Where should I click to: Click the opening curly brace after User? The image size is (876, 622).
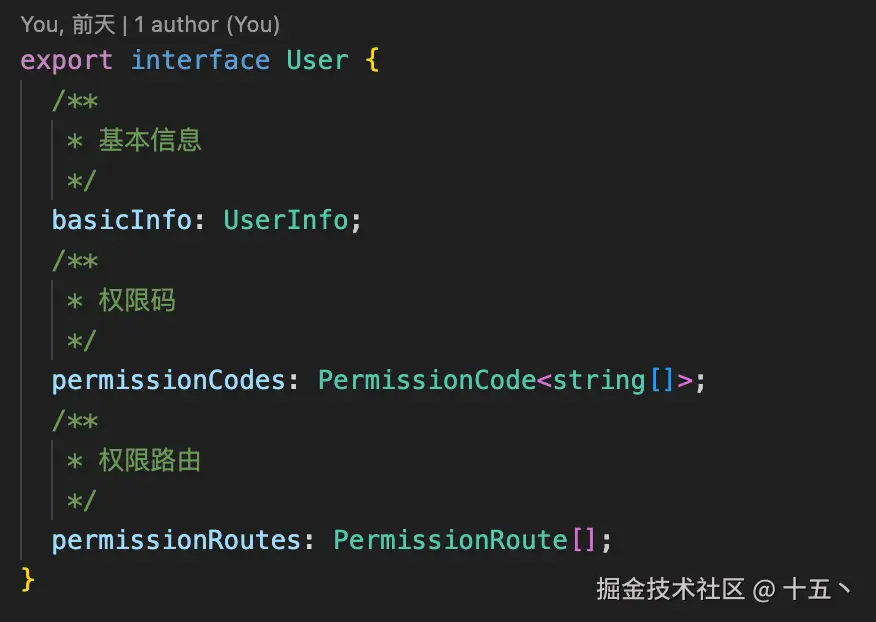click(x=372, y=60)
